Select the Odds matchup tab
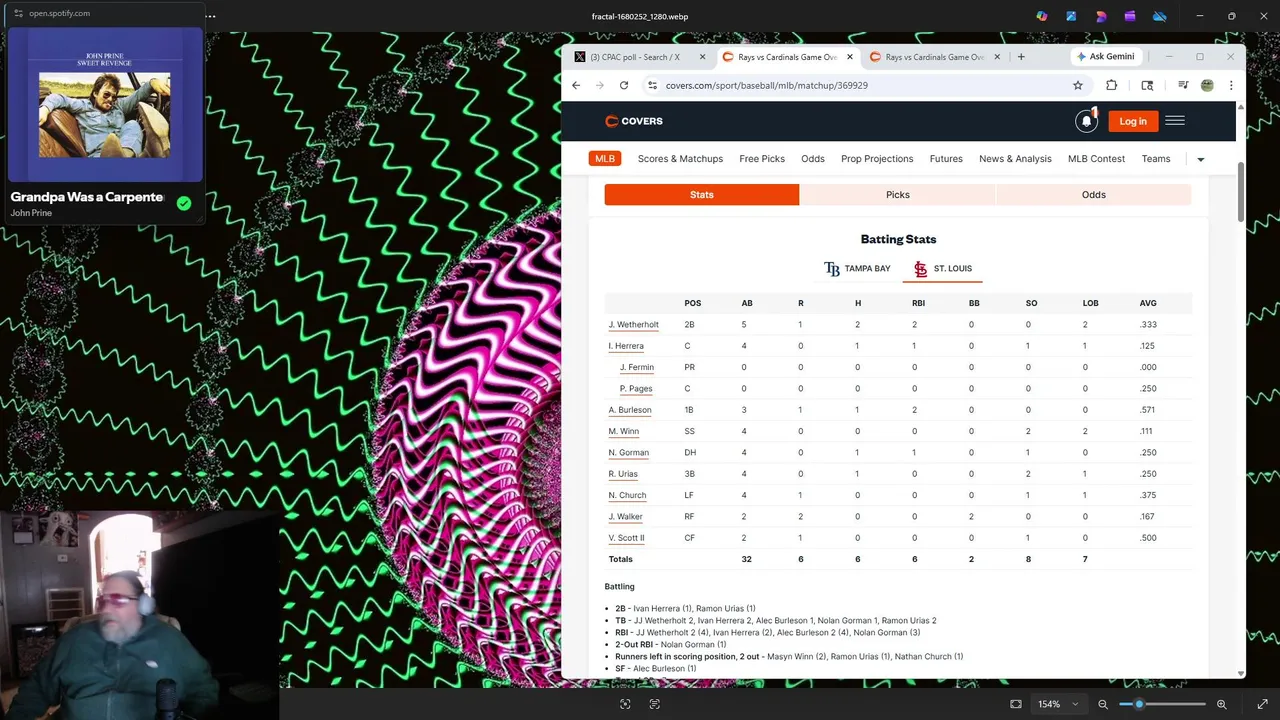Screen dimensions: 1280x720 1094,195
